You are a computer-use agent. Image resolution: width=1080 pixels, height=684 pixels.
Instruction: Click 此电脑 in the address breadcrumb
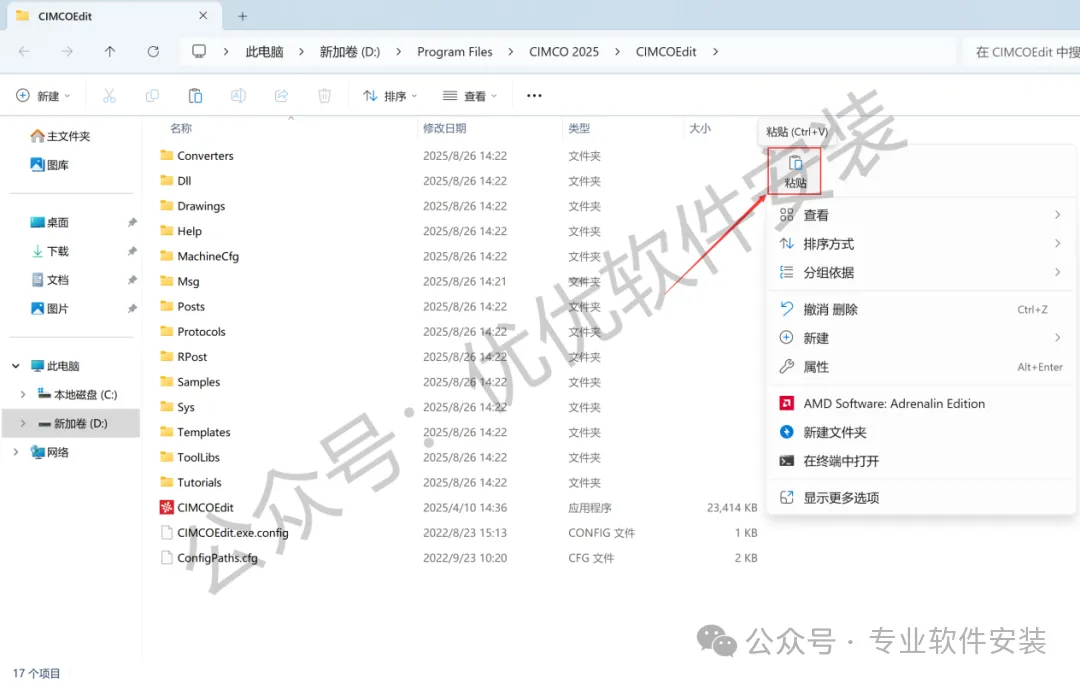coord(264,52)
